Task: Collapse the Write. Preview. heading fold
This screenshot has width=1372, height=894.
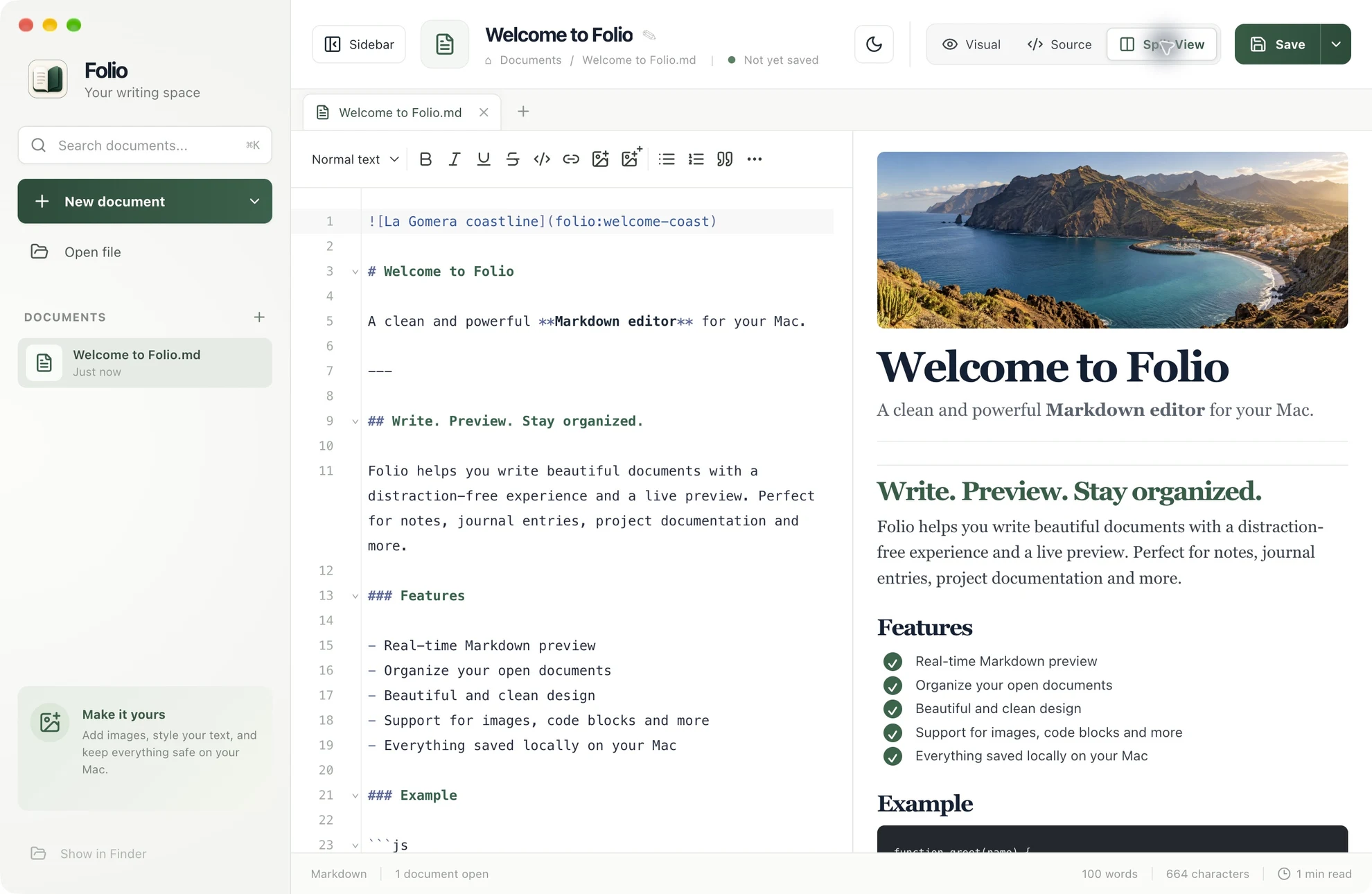Action: pos(355,421)
